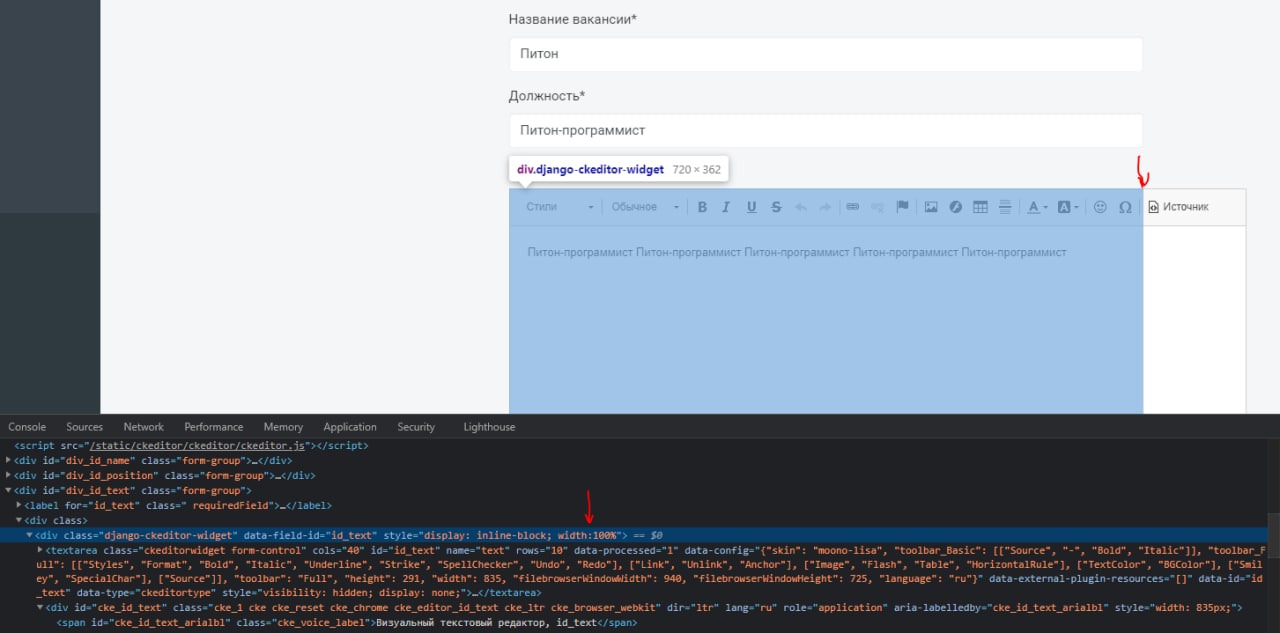Click the Источник source button

click(x=1179, y=207)
